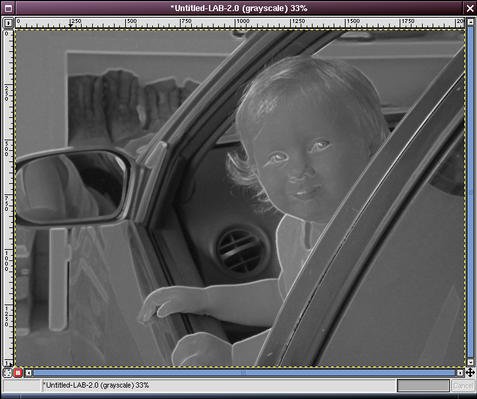Click the blue horizontal scrollbar thumb
The height and width of the screenshot is (399, 477).
[244, 373]
